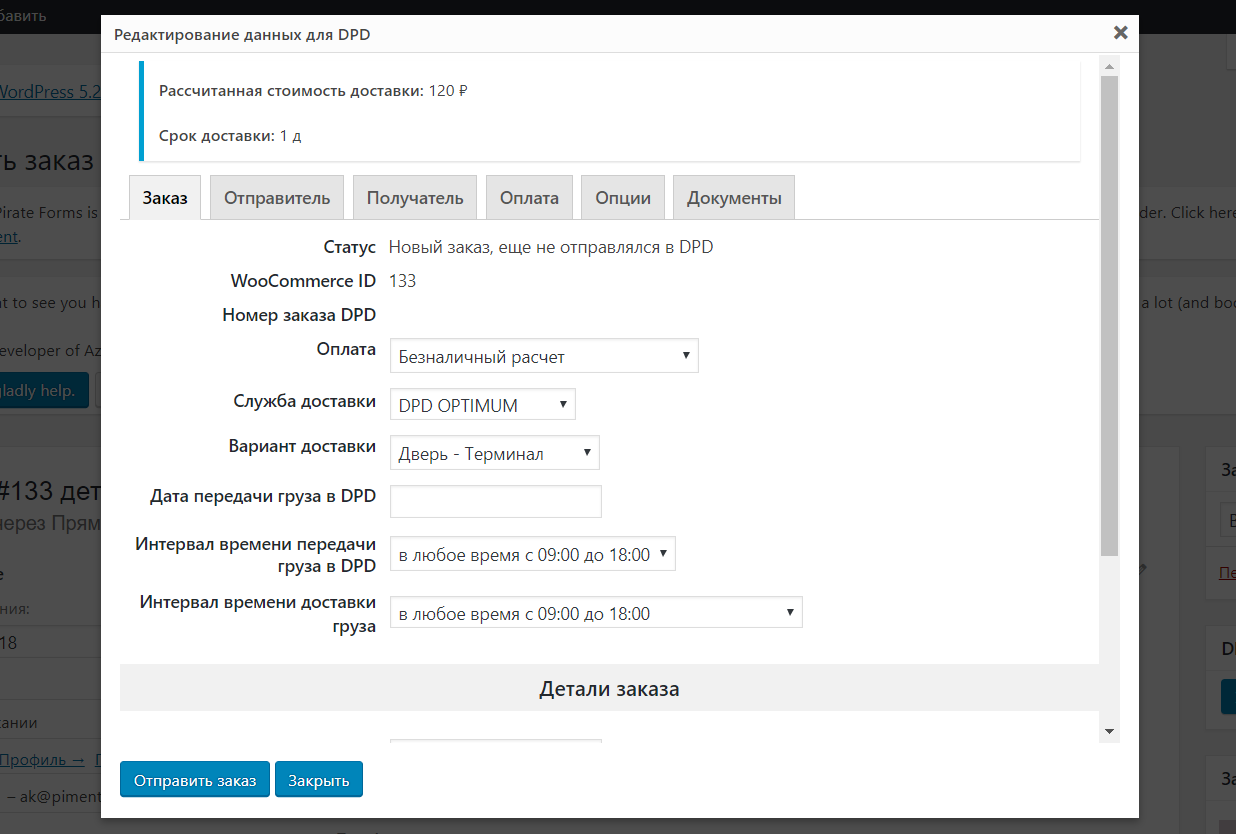1236x834 pixels.
Task: Expand the Служба доставки dropdown DPD OPTIMUM
Action: [482, 405]
